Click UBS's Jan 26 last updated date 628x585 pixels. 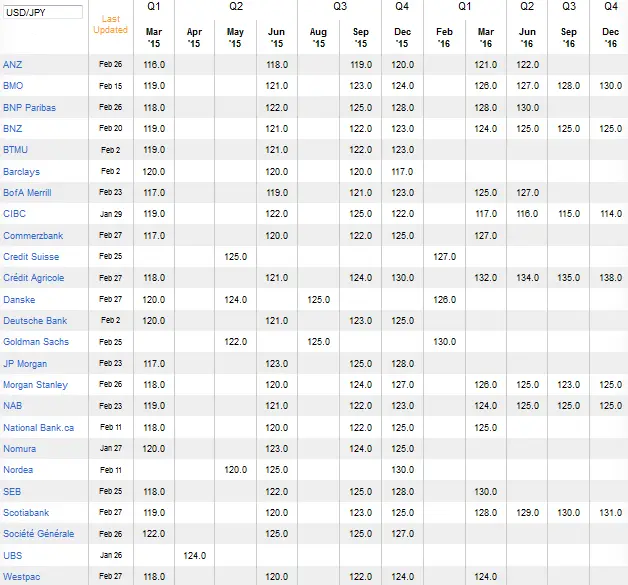point(111,555)
